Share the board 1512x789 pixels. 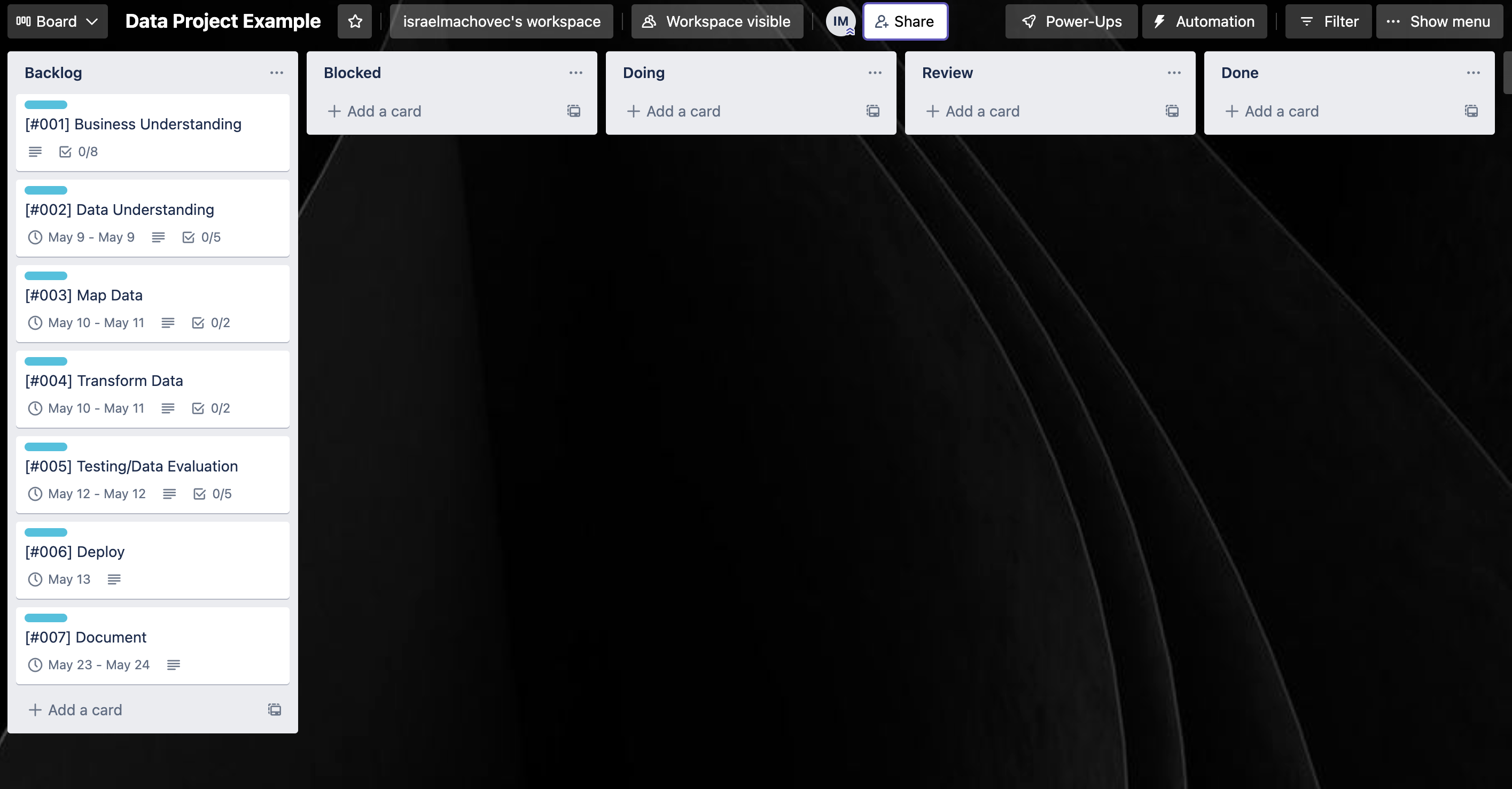coord(905,22)
